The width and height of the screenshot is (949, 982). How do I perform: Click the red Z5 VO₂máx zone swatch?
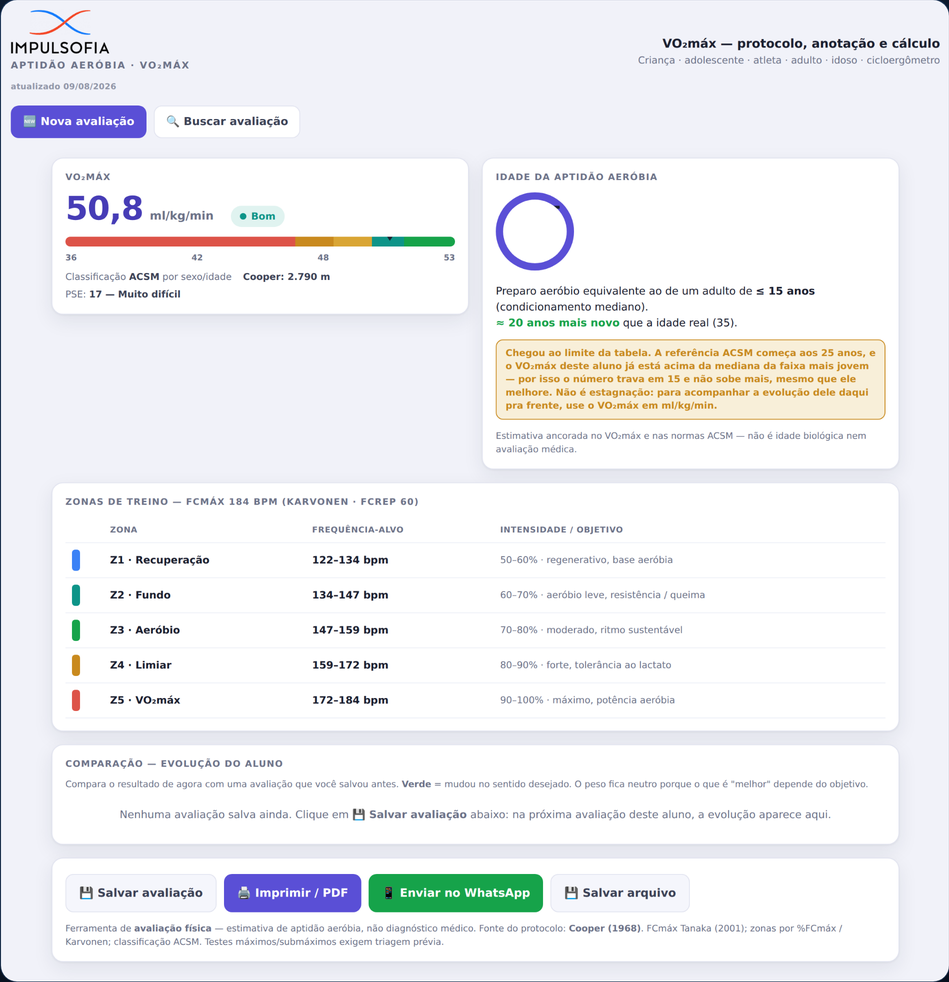click(76, 700)
